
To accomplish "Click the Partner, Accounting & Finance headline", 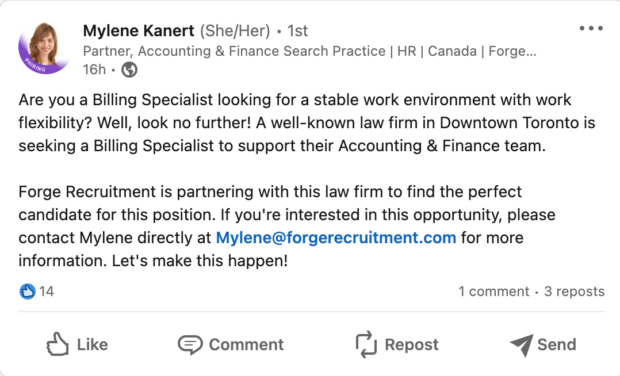I will point(310,51).
